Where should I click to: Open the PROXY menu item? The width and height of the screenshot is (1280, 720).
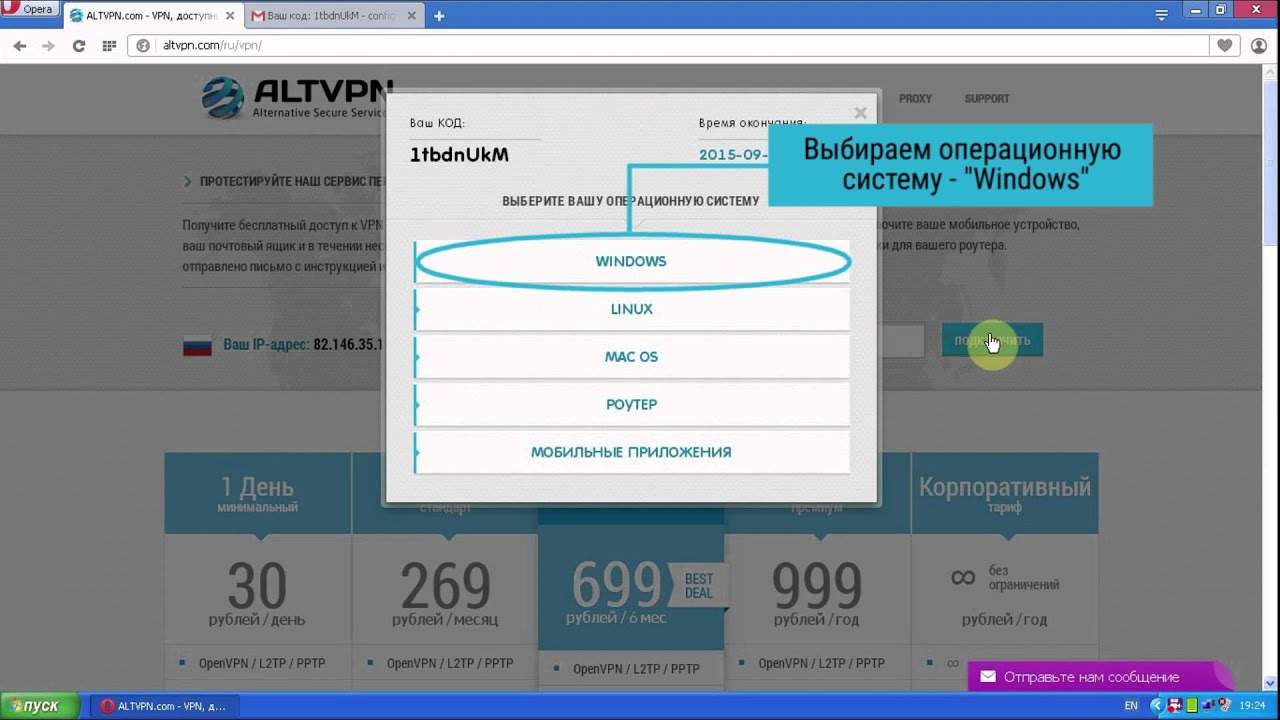915,99
